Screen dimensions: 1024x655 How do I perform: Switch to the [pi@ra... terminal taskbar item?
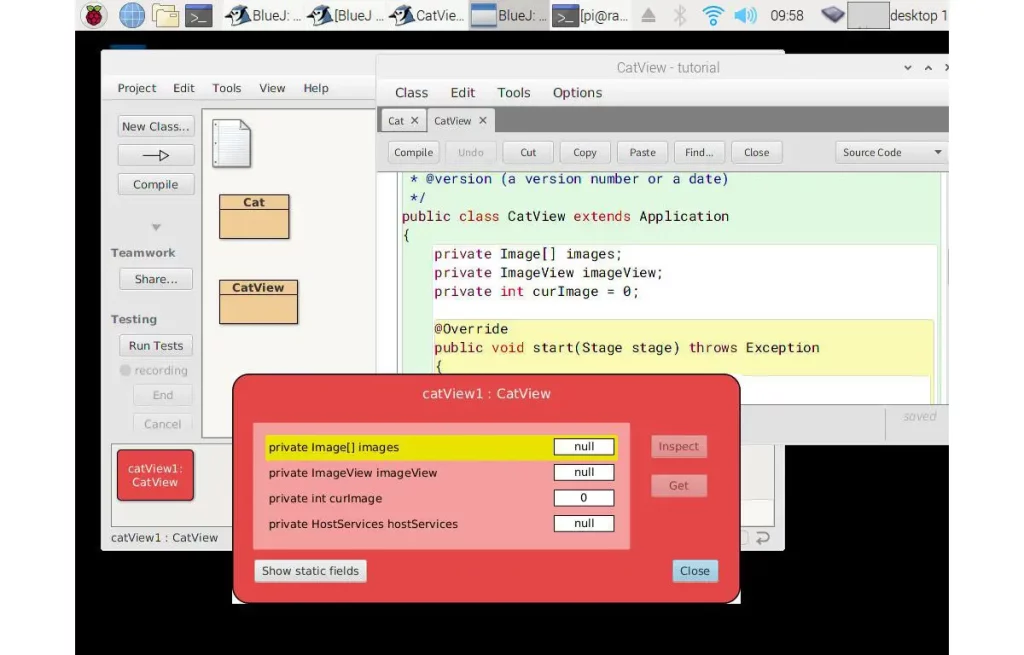point(590,15)
